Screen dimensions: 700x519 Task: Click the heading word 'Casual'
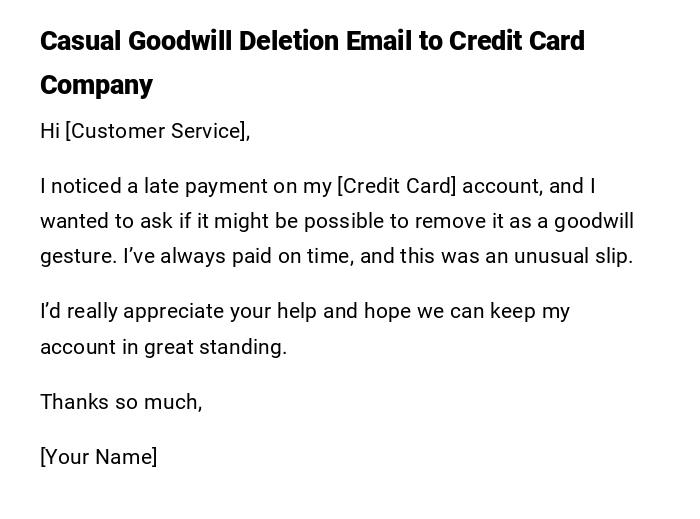point(79,41)
